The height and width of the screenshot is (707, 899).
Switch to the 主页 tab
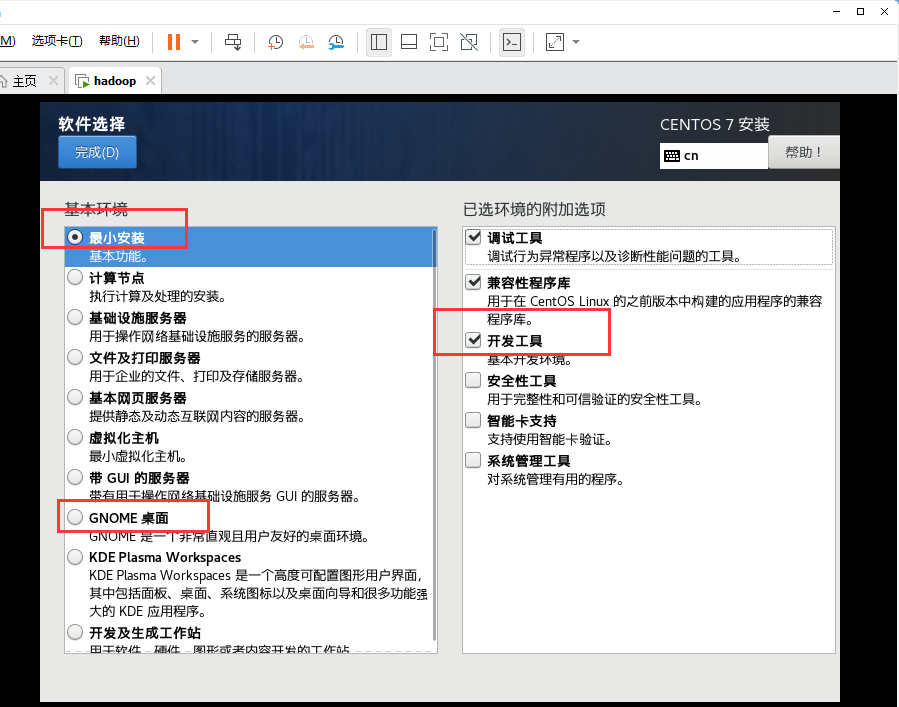tap(25, 81)
